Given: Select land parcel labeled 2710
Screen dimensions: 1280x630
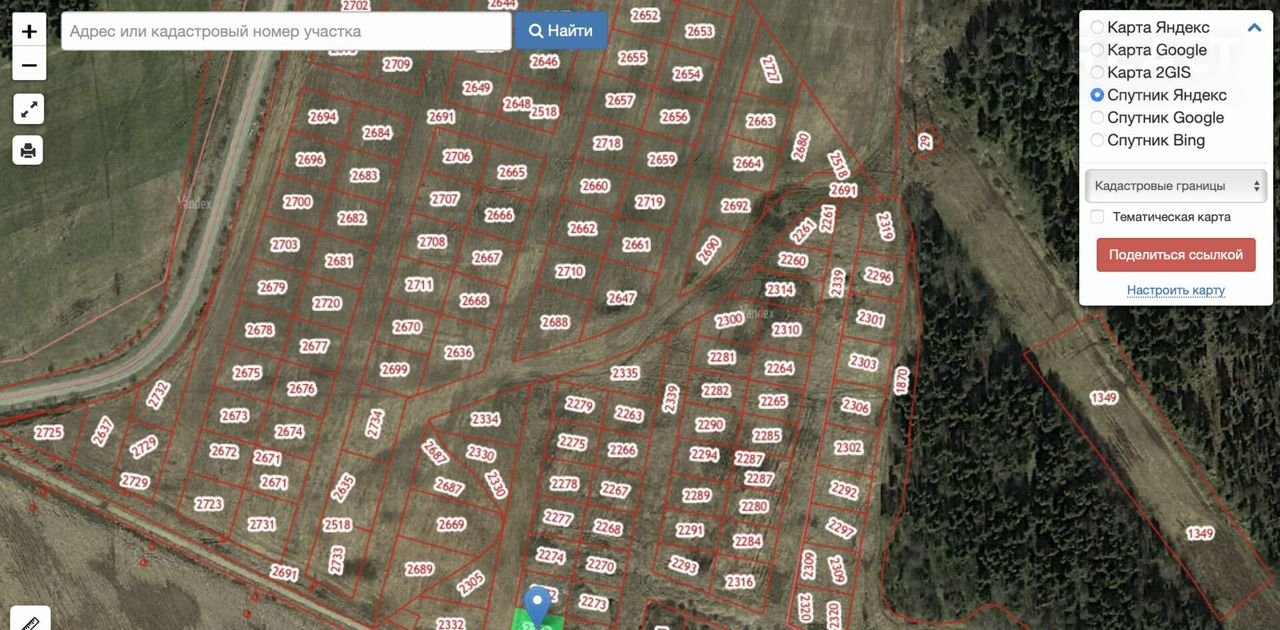Looking at the screenshot, I should pos(569,271).
